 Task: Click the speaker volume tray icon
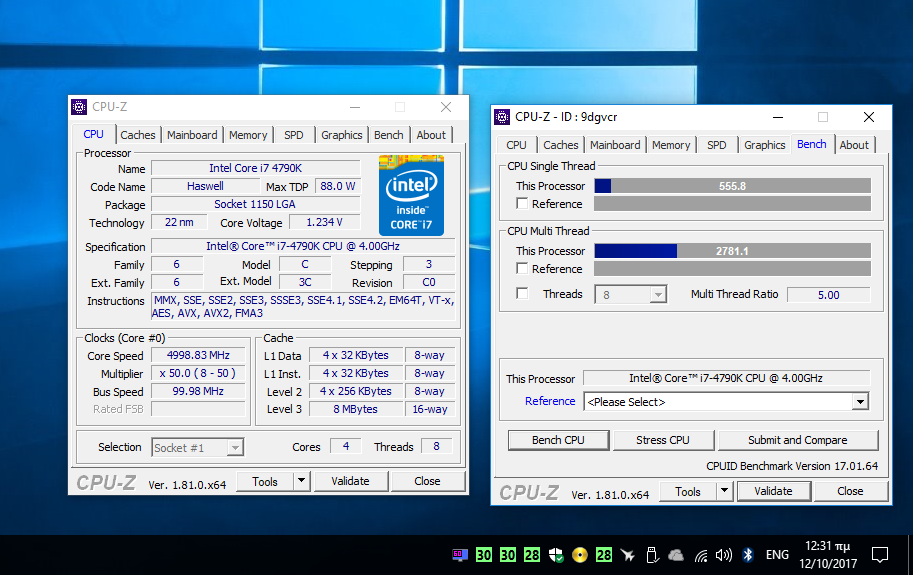(724, 555)
